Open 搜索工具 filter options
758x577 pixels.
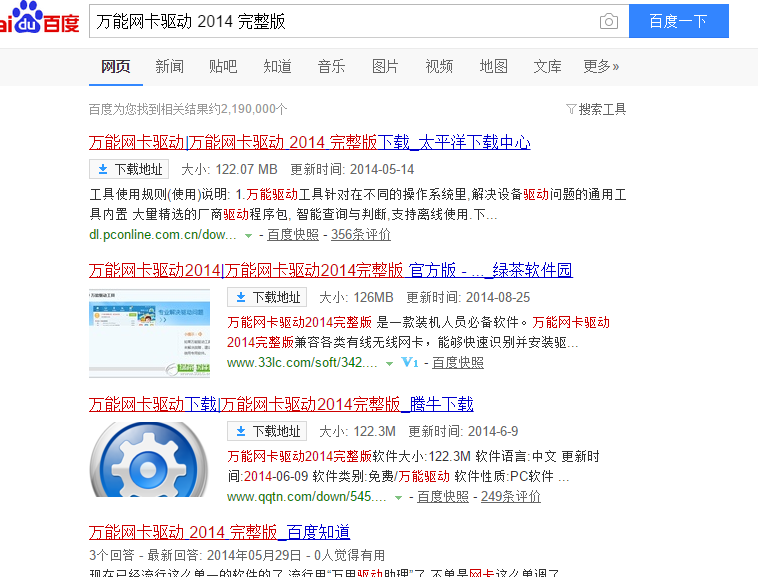click(596, 109)
